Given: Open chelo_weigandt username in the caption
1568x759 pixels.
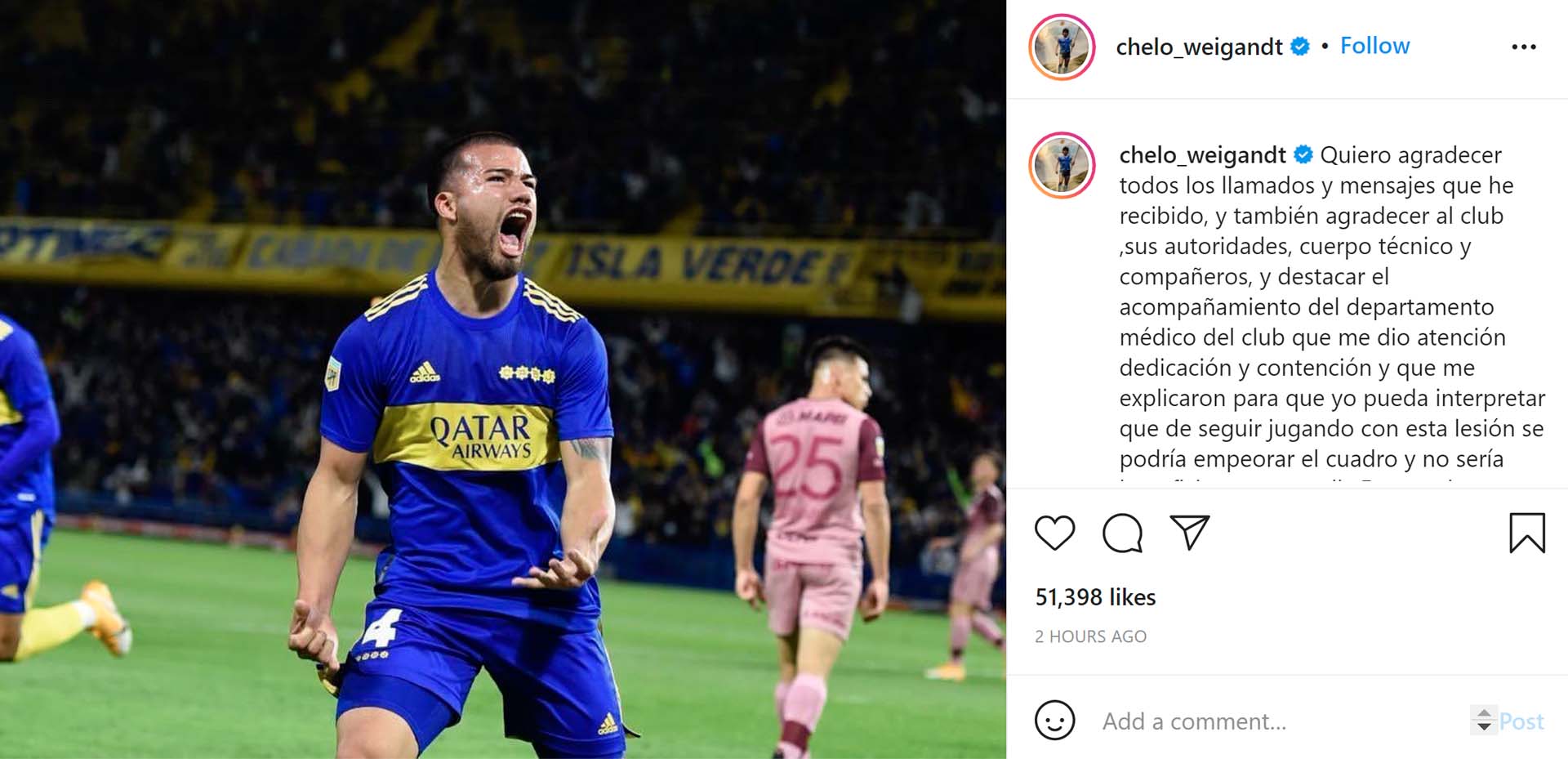Looking at the screenshot, I should (x=1202, y=155).
